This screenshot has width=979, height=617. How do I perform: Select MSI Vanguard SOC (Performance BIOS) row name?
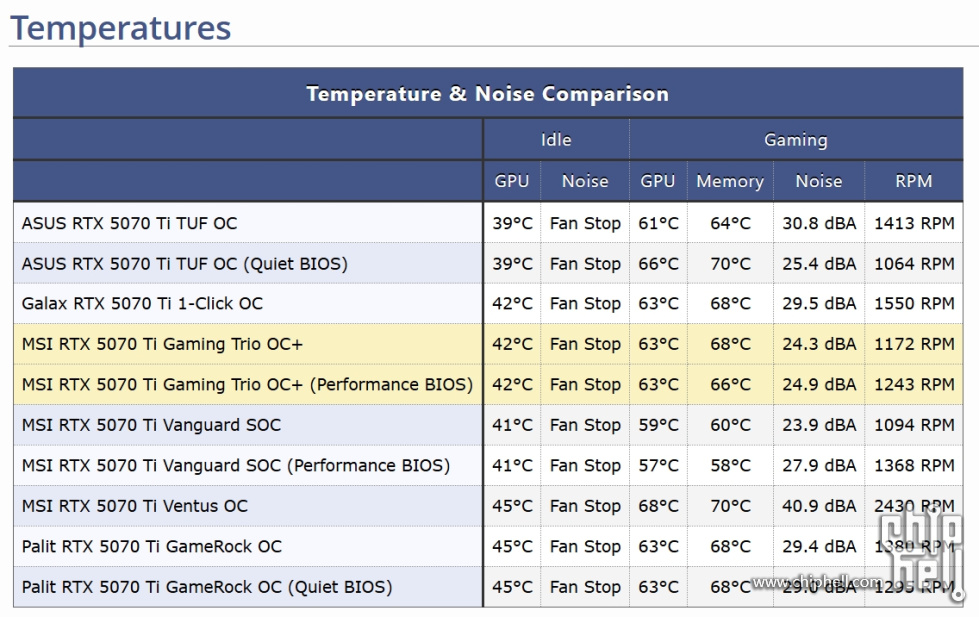tap(235, 465)
